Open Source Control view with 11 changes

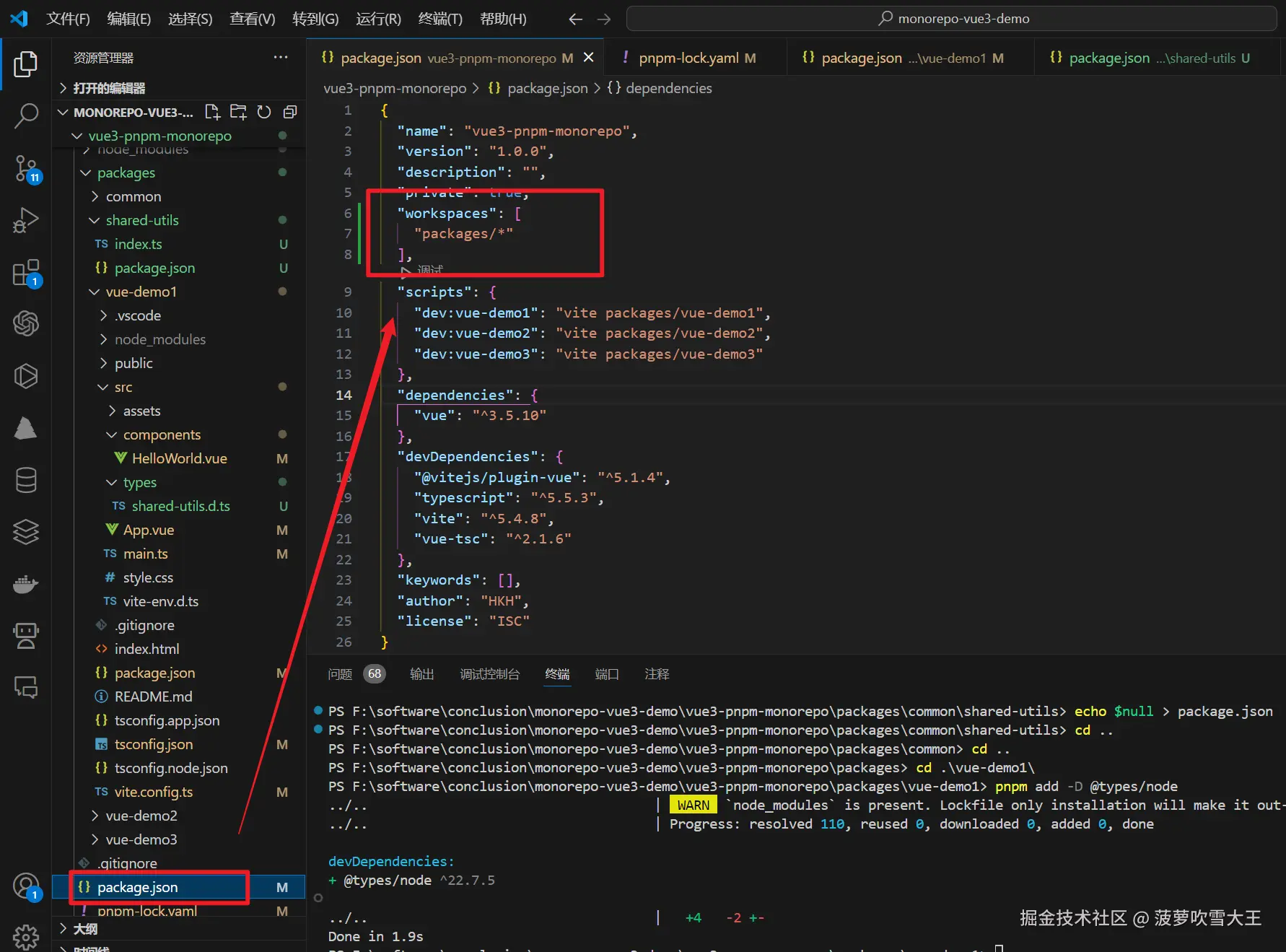pyautogui.click(x=26, y=169)
